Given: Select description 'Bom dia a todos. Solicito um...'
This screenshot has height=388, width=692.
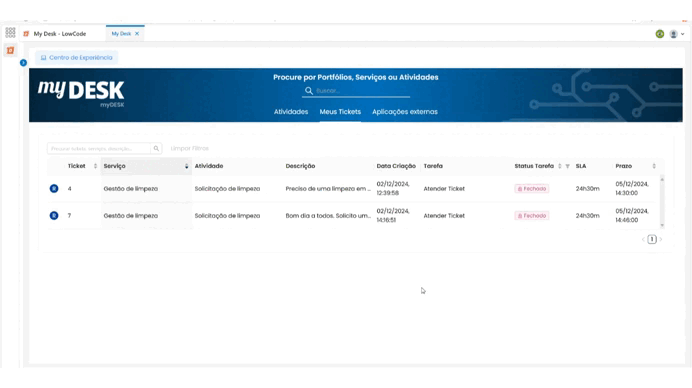Looking at the screenshot, I should [328, 215].
